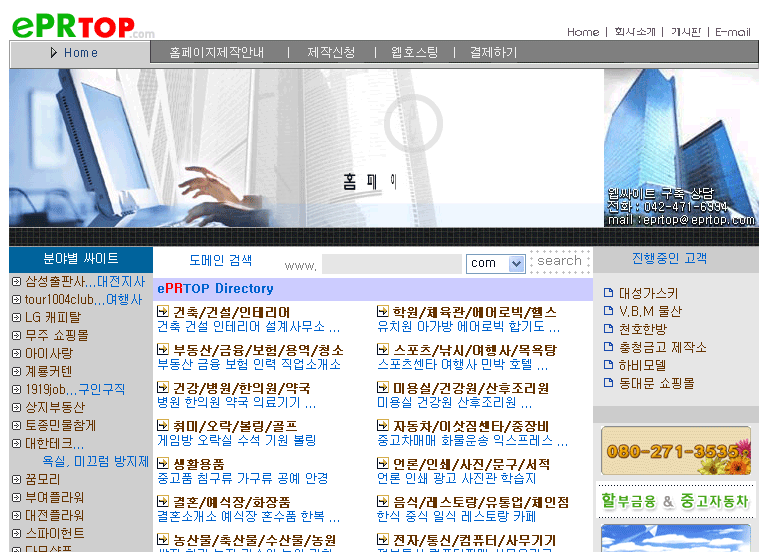
Task: Click the icon beside tour1004club...여행사
Action: (16, 300)
